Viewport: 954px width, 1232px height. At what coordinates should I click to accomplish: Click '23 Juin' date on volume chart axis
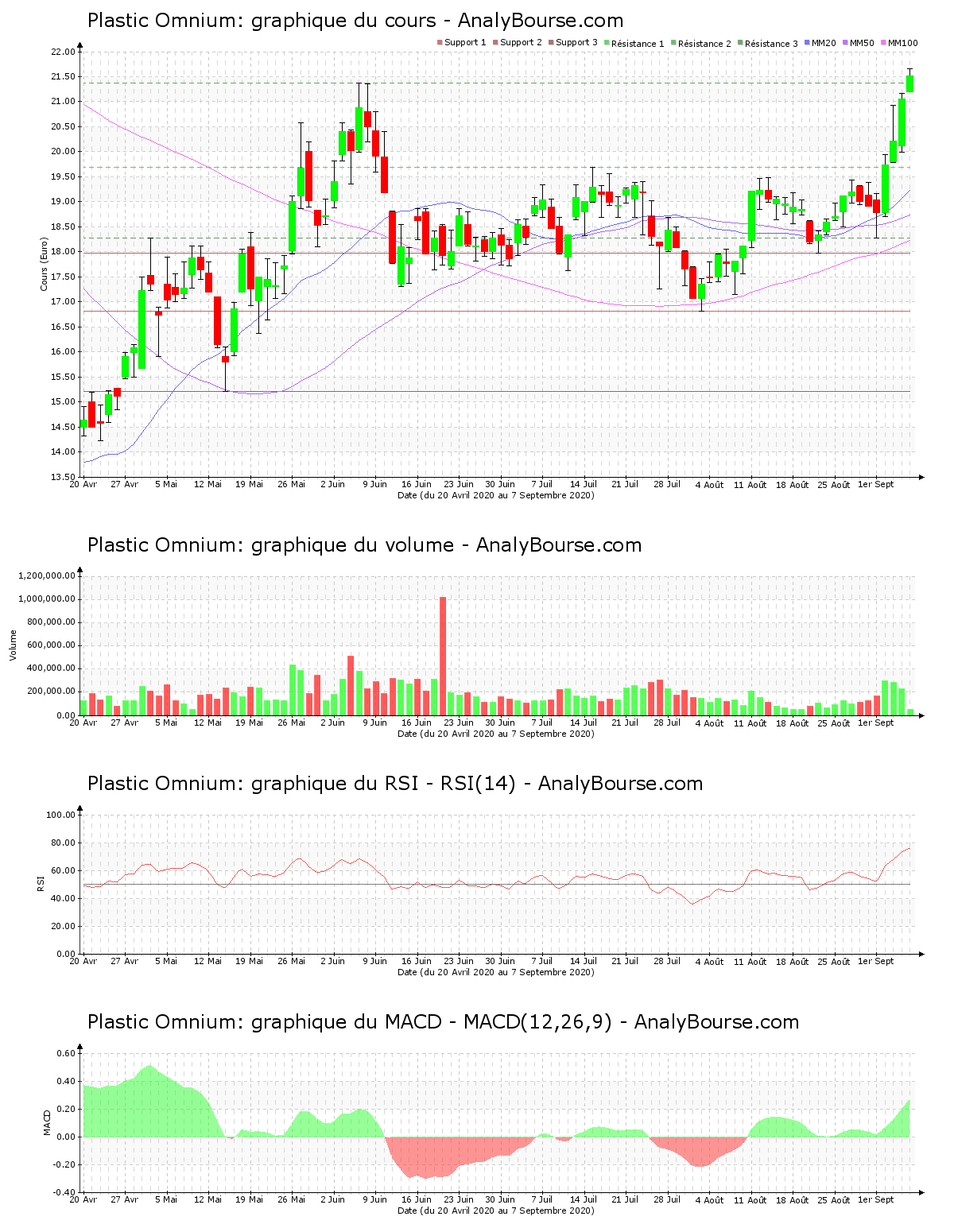tap(459, 723)
